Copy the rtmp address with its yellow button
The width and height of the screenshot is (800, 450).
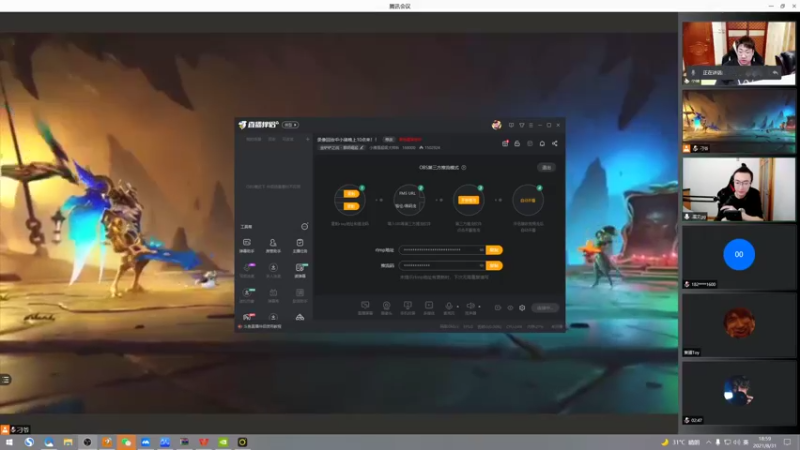pos(494,250)
